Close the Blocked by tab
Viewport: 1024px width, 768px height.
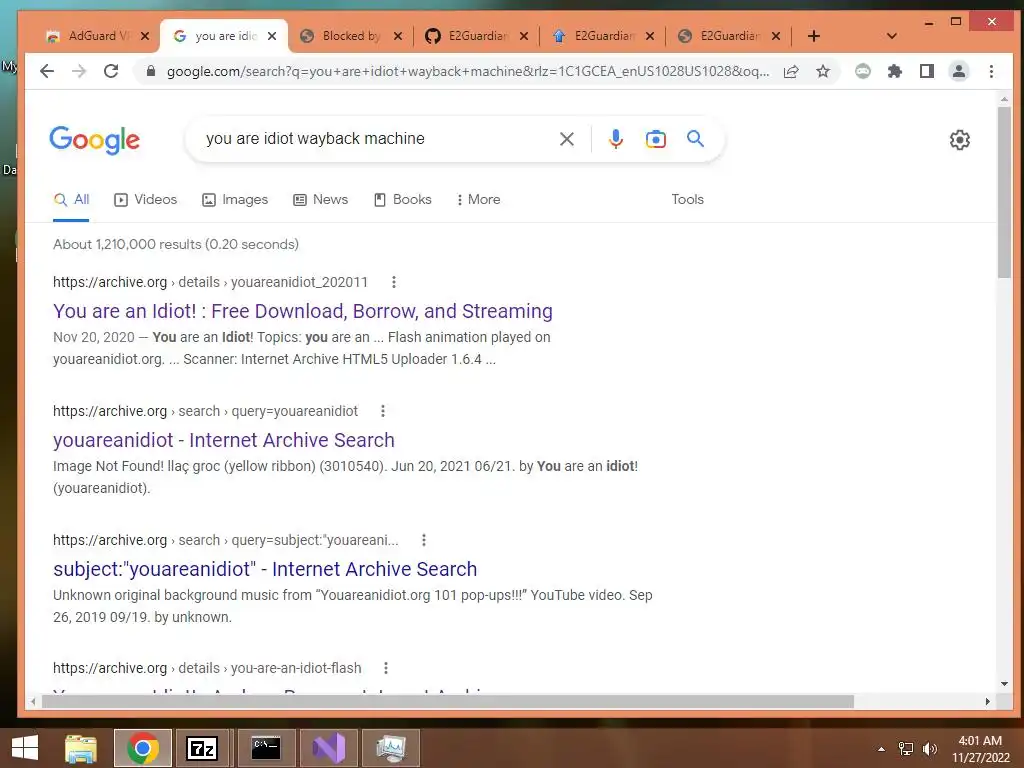(398, 36)
